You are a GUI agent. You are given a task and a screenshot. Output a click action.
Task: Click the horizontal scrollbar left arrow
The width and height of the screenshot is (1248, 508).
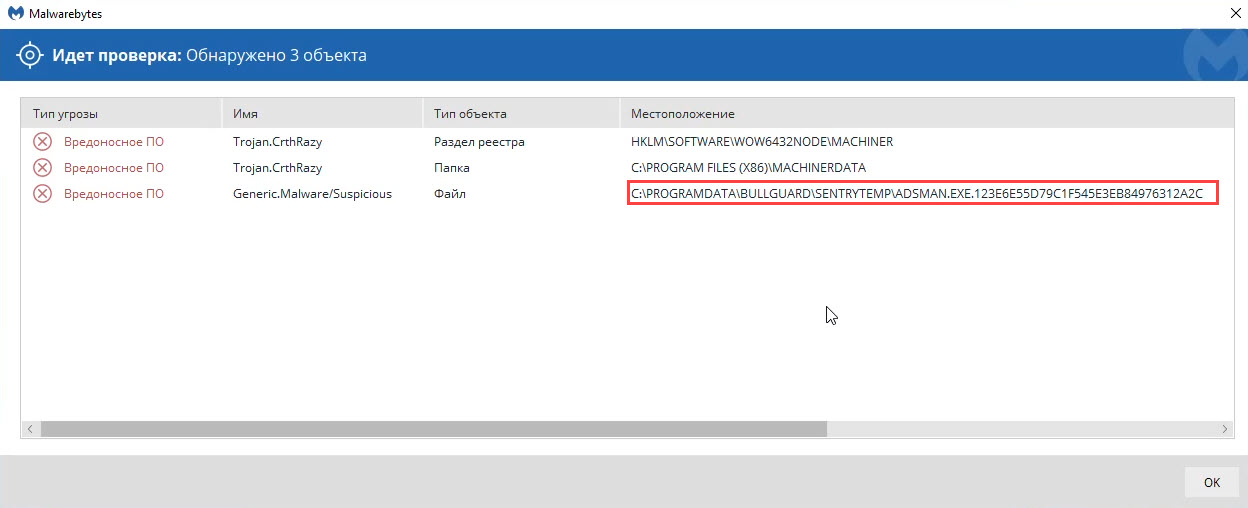(31, 429)
